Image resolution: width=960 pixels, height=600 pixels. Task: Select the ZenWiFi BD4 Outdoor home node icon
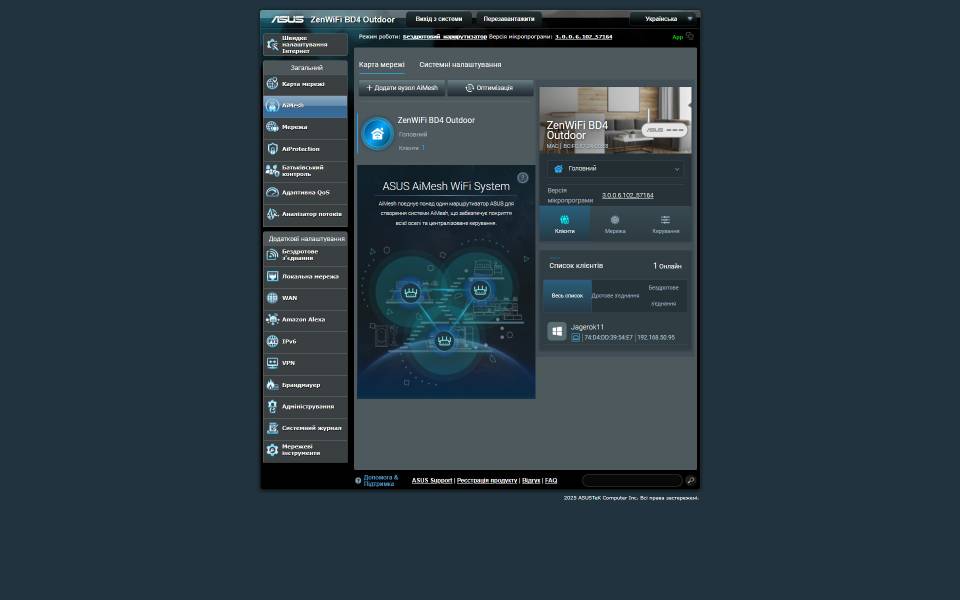pos(377,133)
